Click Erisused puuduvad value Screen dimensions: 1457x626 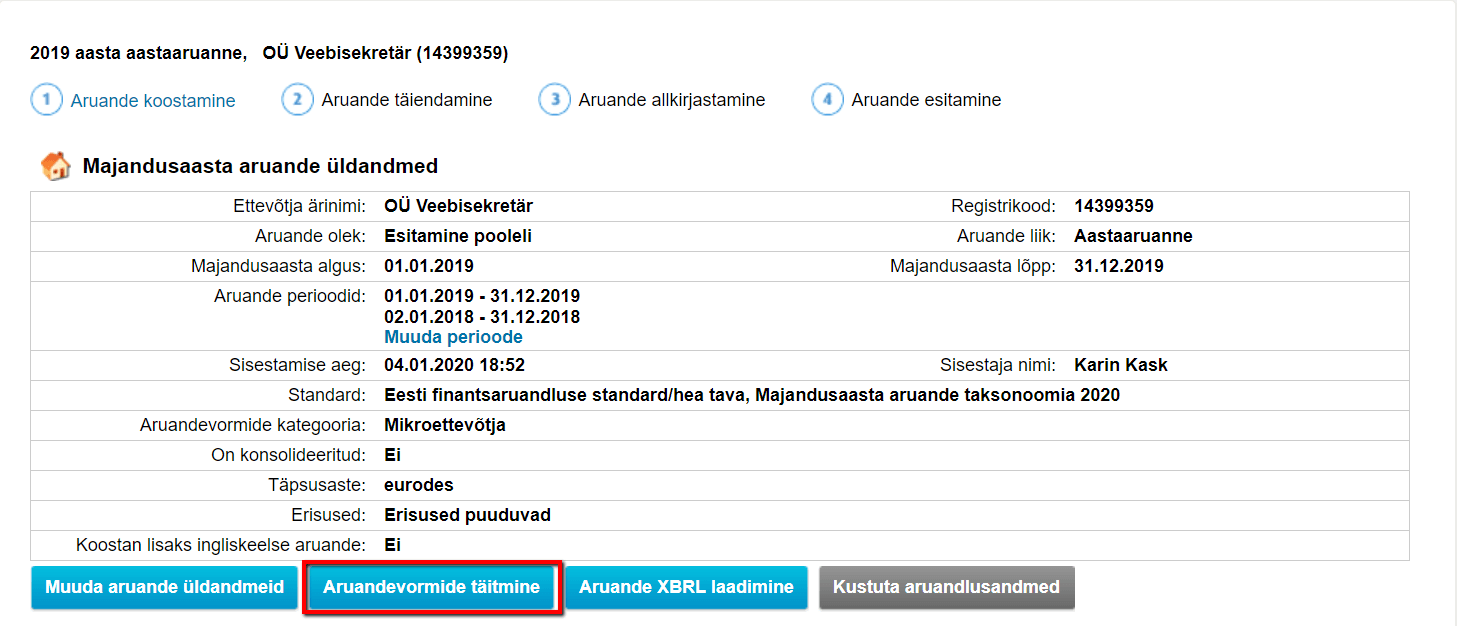coord(467,515)
